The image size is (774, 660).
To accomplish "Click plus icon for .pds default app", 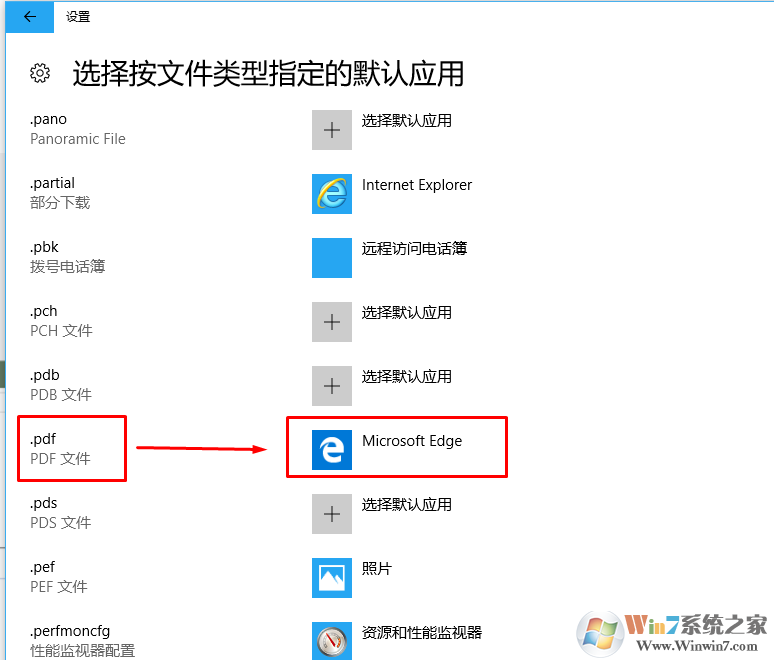I will point(332,514).
